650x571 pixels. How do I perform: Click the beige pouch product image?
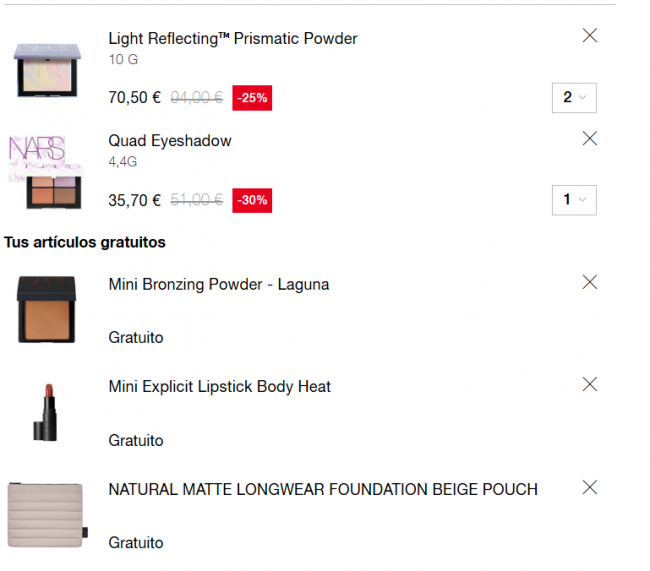[47, 514]
